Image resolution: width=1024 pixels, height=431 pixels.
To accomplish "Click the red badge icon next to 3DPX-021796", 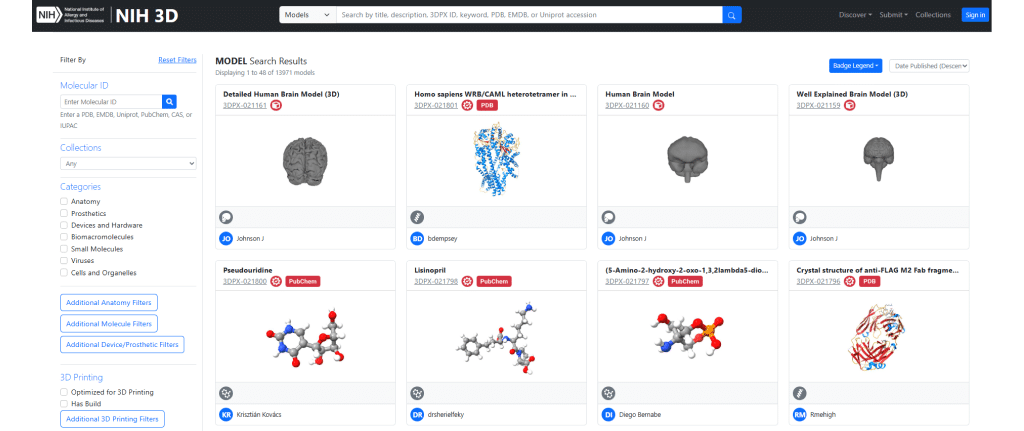I will coord(850,281).
